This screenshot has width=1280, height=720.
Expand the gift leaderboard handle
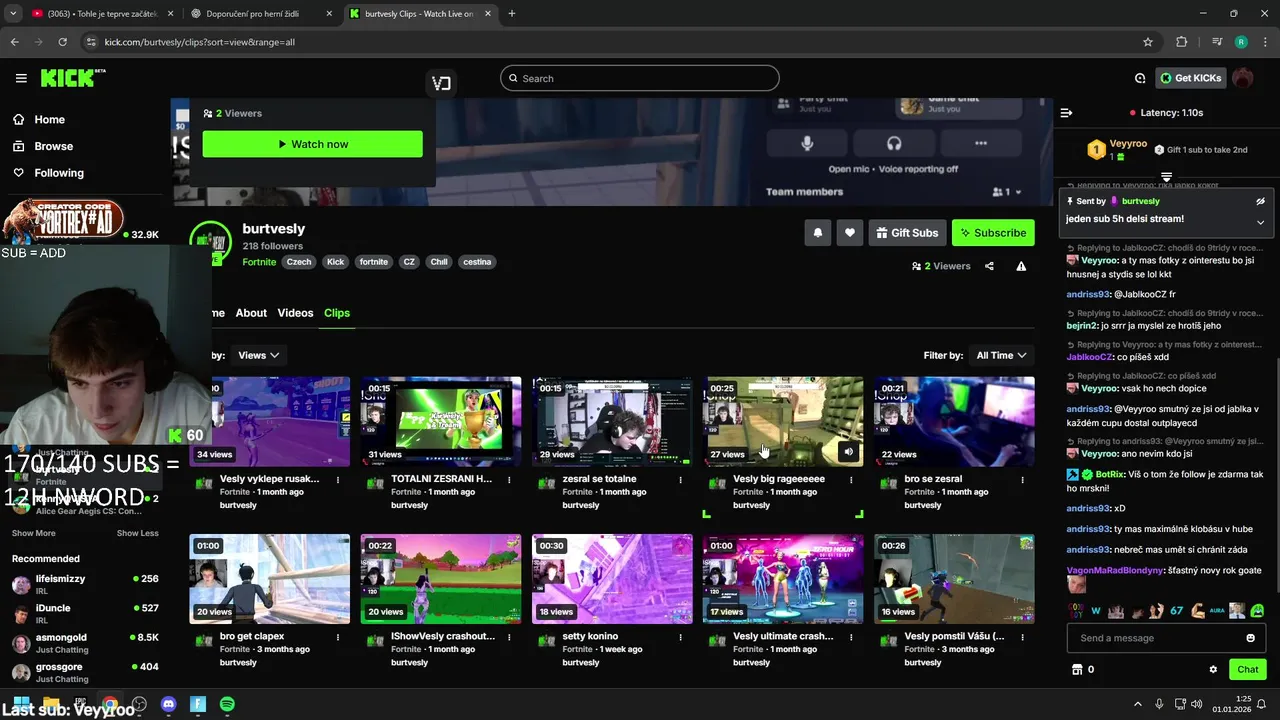tap(1166, 177)
